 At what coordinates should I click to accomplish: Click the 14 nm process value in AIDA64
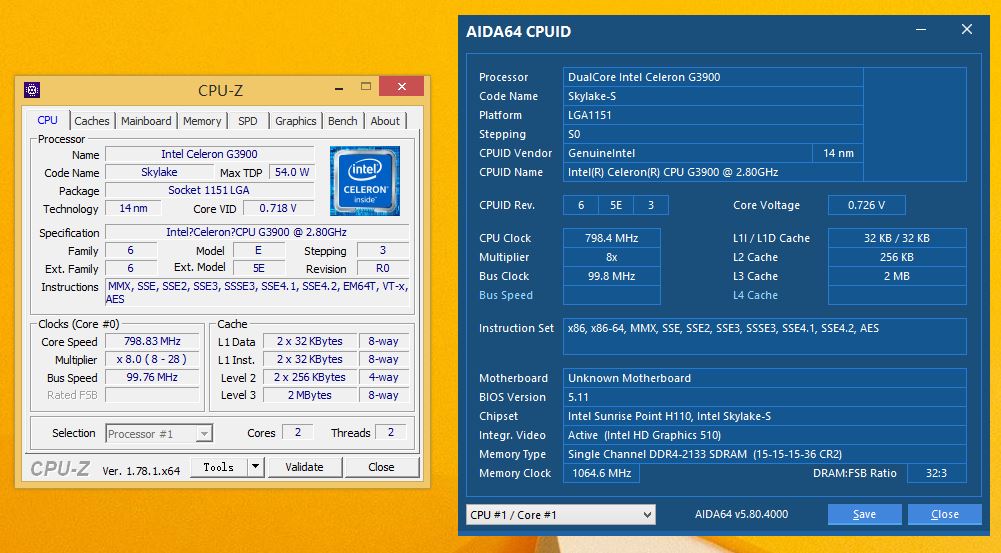pos(838,153)
